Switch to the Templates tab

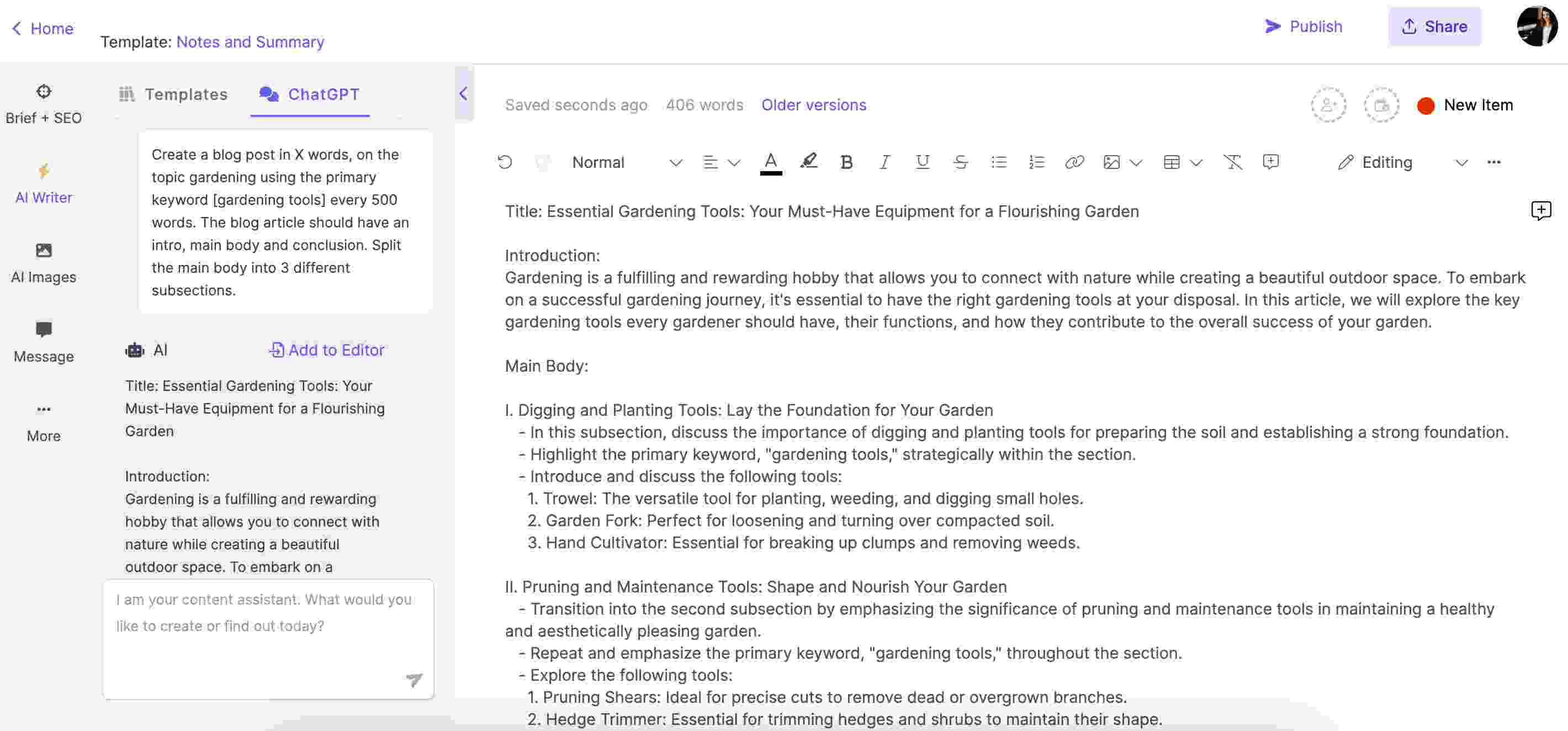click(173, 95)
